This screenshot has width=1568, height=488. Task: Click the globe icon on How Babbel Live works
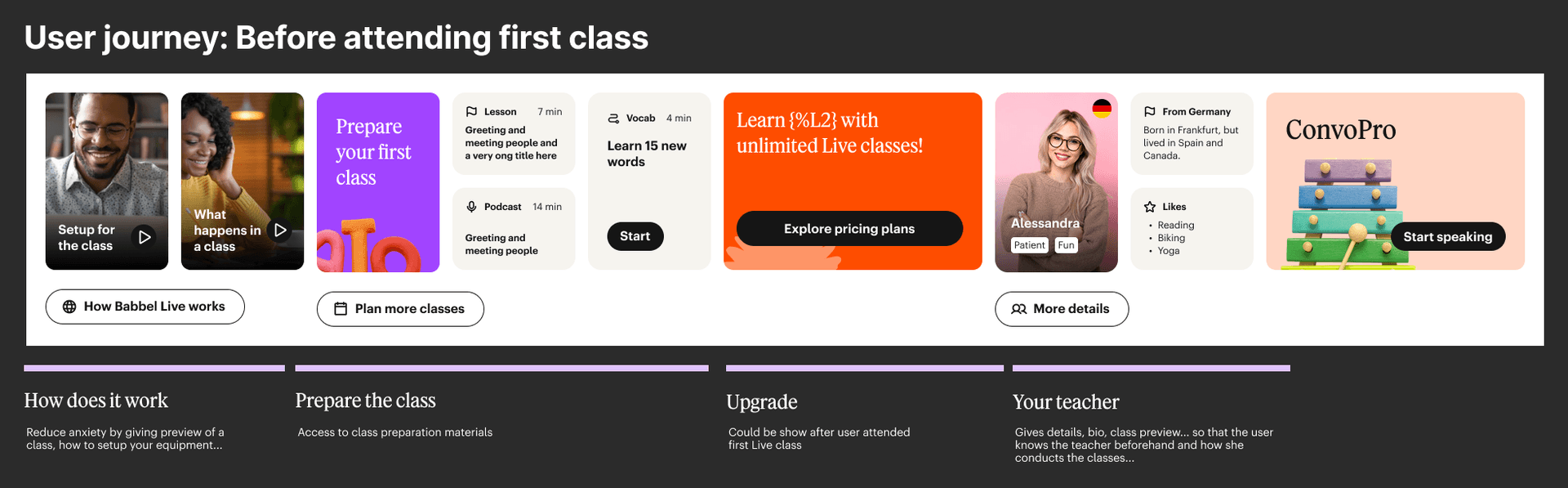tap(69, 307)
